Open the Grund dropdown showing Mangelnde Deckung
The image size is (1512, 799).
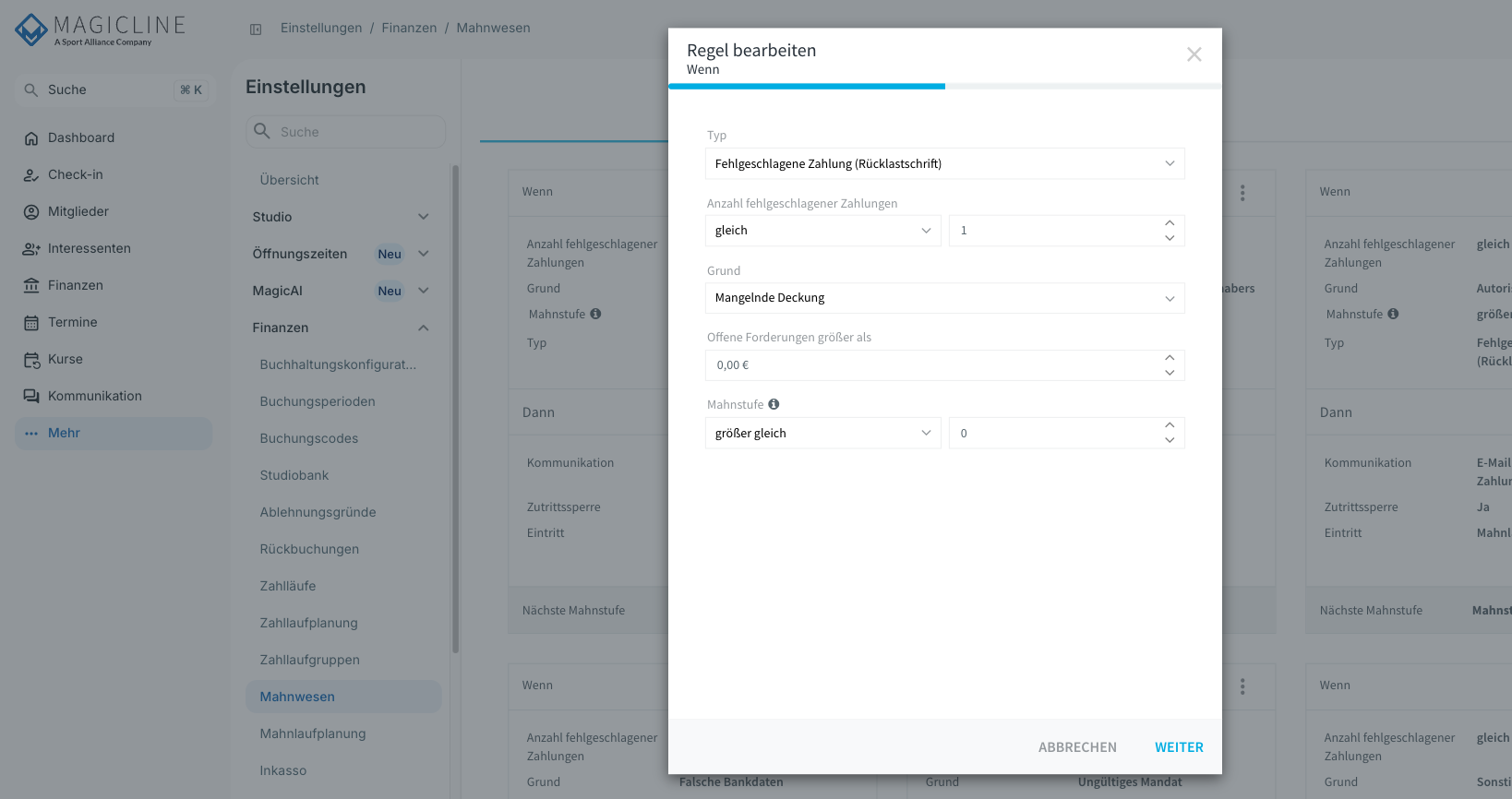[944, 298]
